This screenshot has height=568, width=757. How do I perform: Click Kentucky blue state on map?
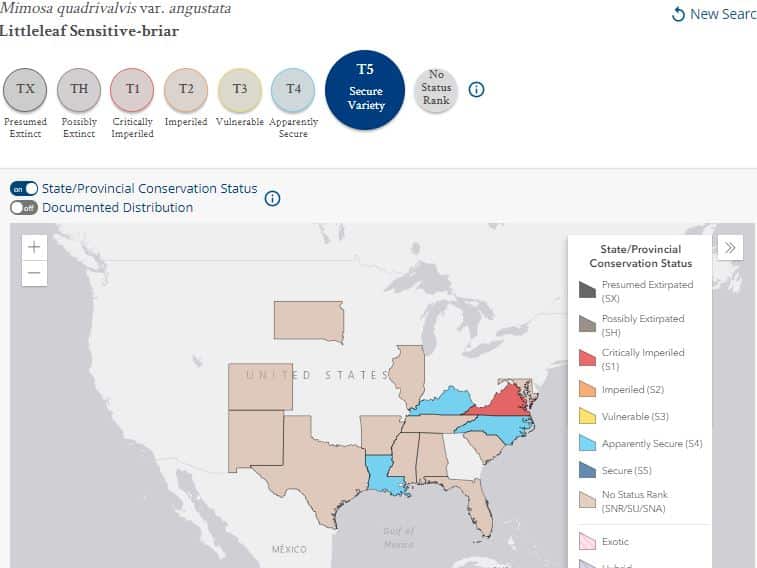(x=447, y=402)
